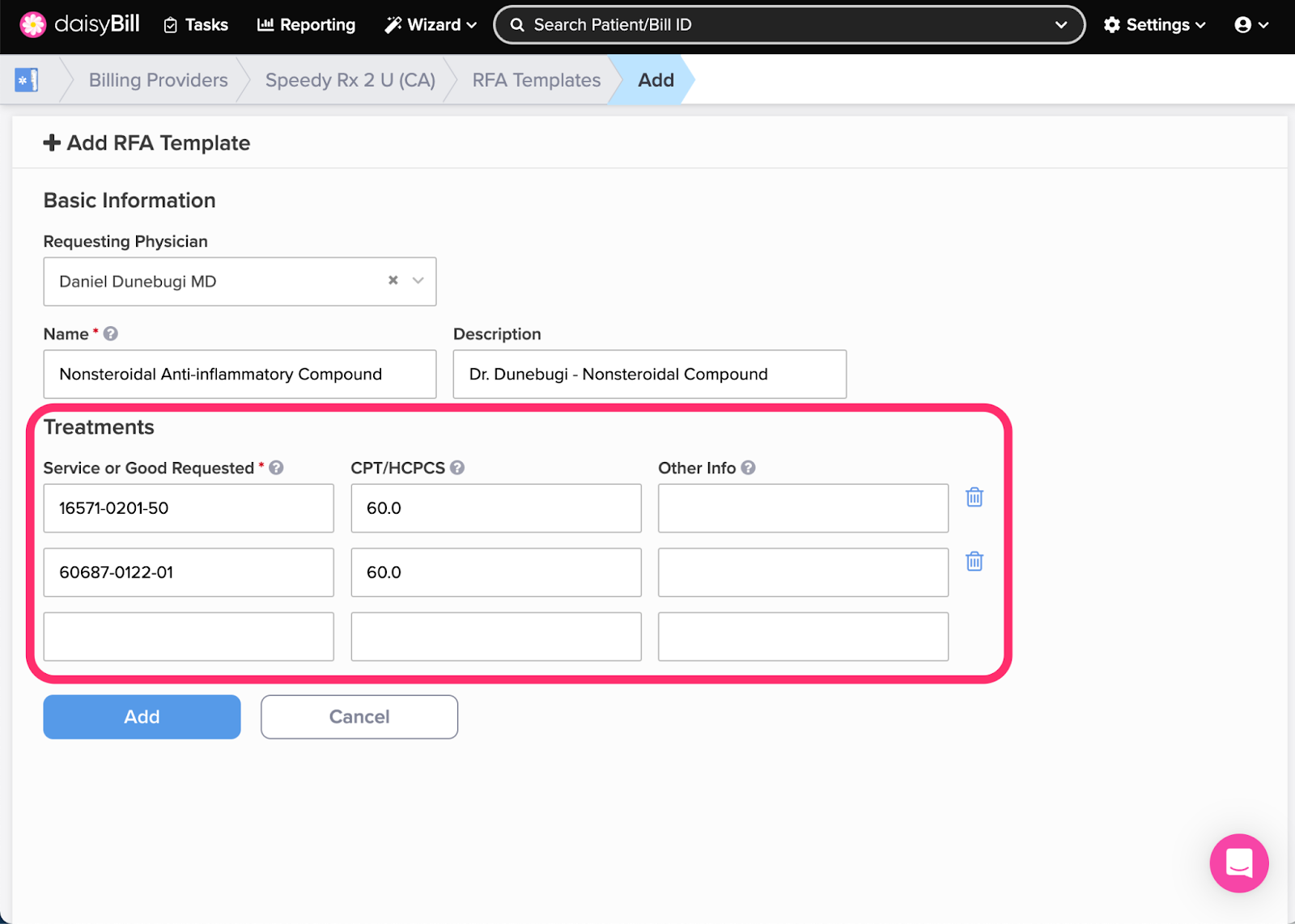
Task: Open the Intercom chat bubble
Action: [1238, 863]
